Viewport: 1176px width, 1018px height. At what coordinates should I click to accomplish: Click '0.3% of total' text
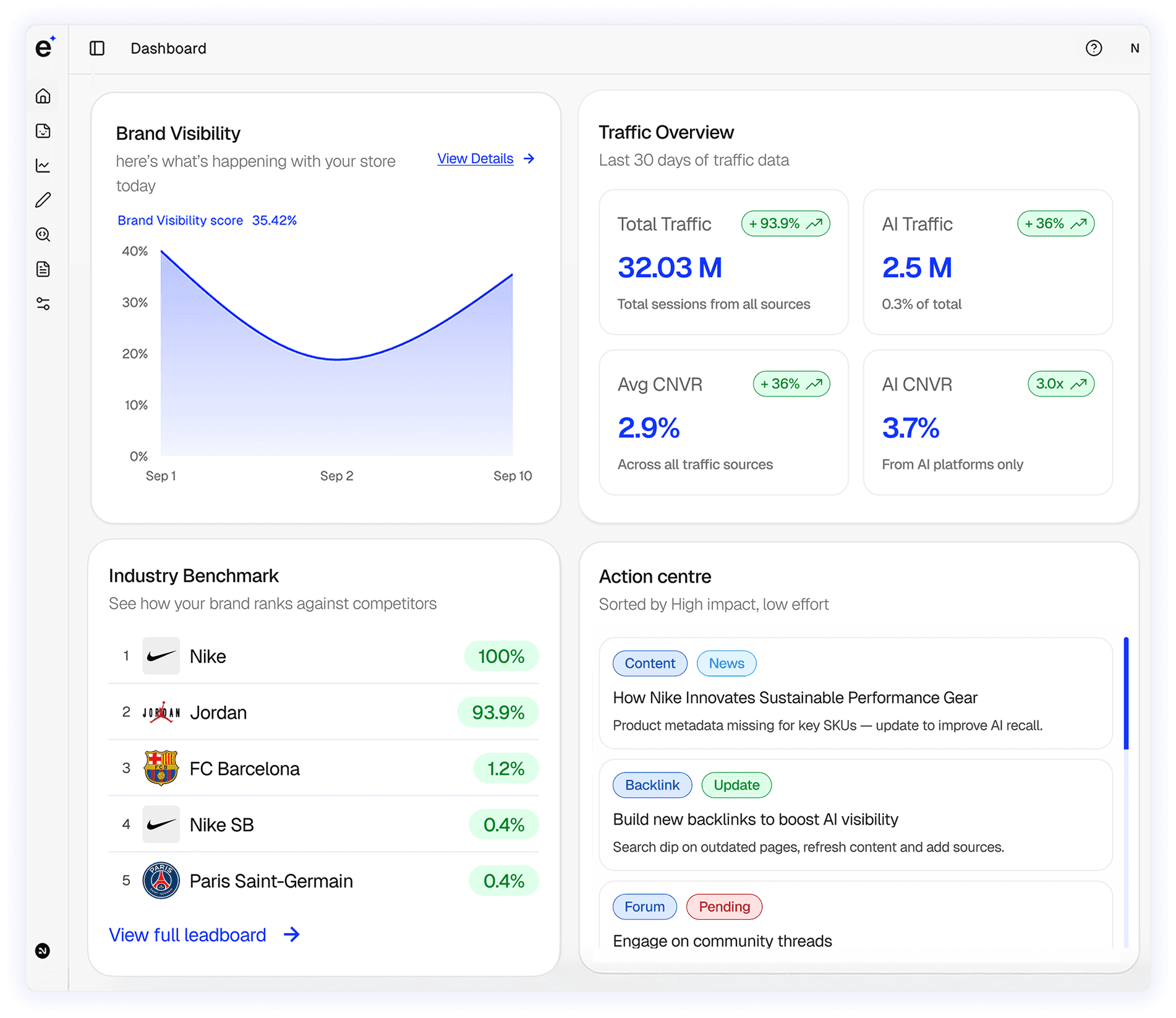tap(921, 304)
